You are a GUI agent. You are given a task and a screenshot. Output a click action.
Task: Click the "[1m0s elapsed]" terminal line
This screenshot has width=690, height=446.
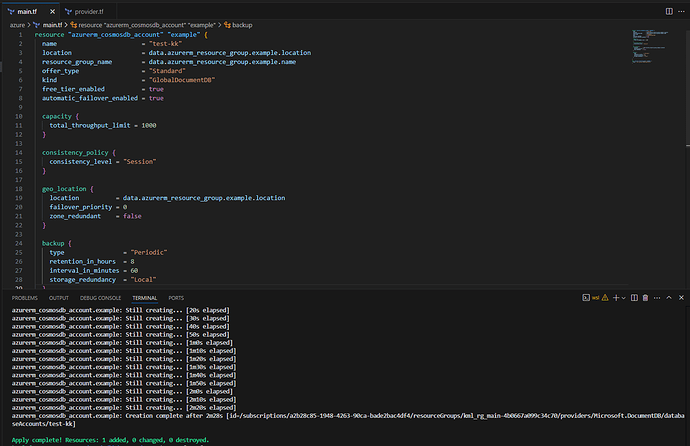pos(122,343)
